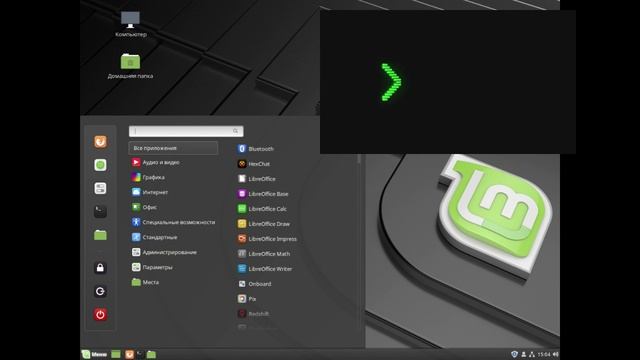Image resolution: width=640 pixels, height=360 pixels.
Task: Open System Settings from menu sidebar
Action: pos(100,188)
